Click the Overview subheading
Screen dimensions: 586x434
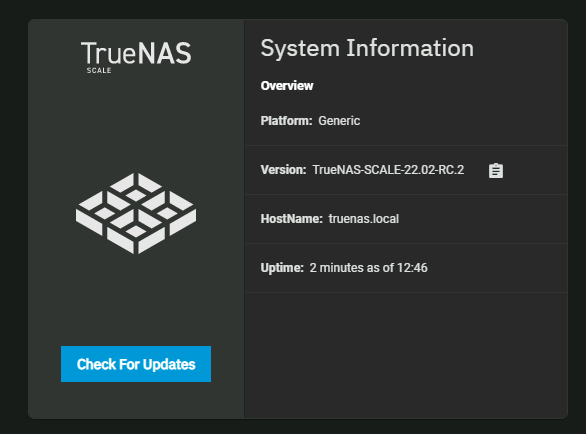tap(287, 86)
